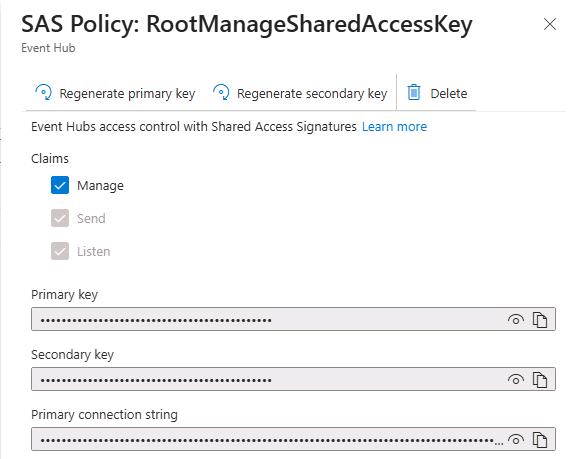The width and height of the screenshot is (578, 459).
Task: Copy the Secondary key to clipboard
Action: (540, 380)
